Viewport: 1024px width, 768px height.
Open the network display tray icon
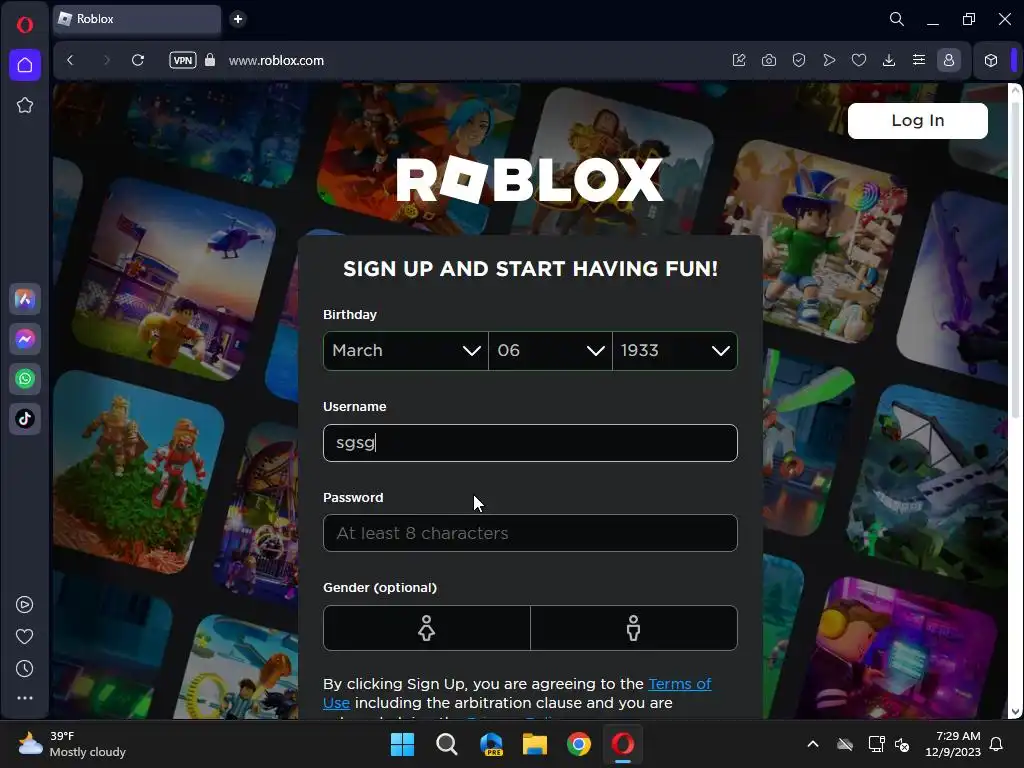(x=876, y=744)
